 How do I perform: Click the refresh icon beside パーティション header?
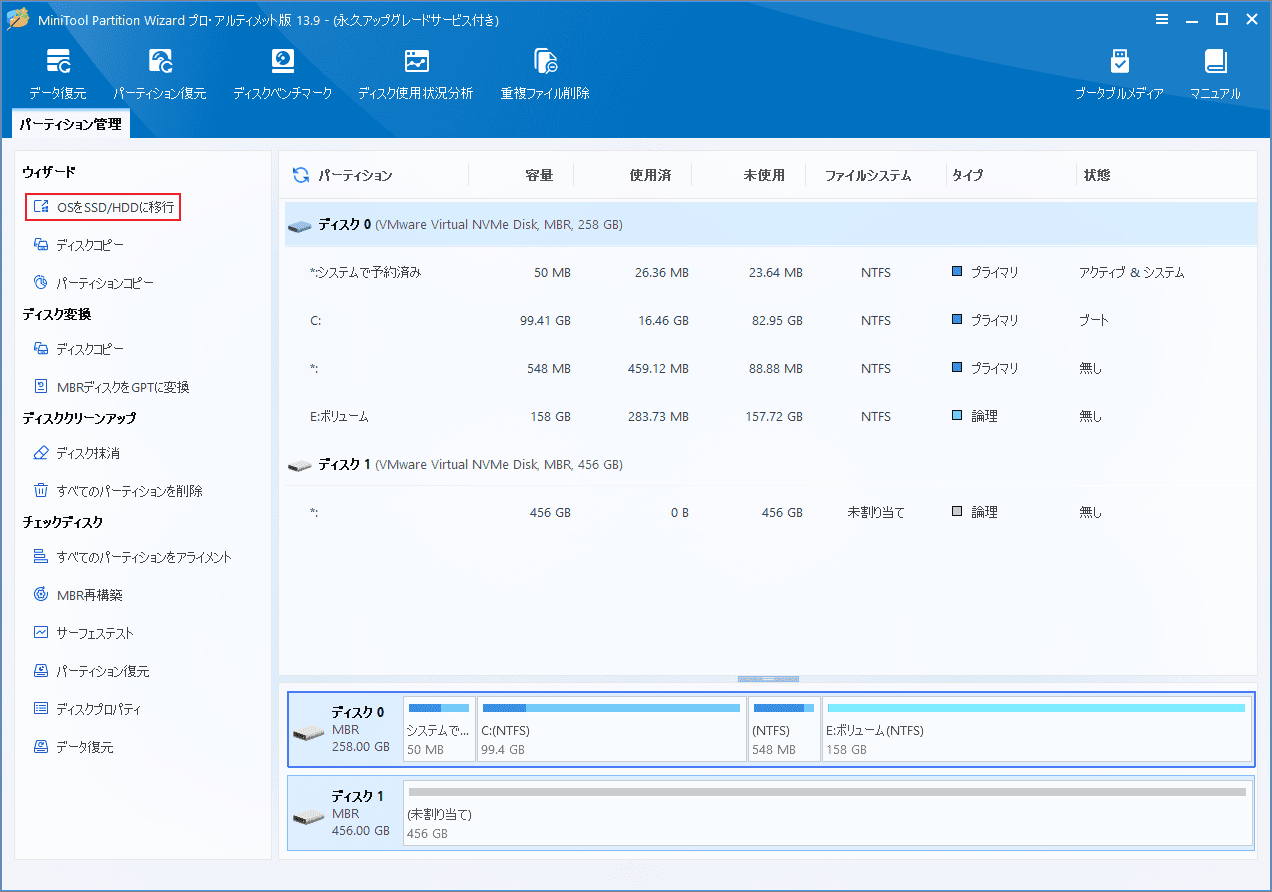tap(300, 175)
